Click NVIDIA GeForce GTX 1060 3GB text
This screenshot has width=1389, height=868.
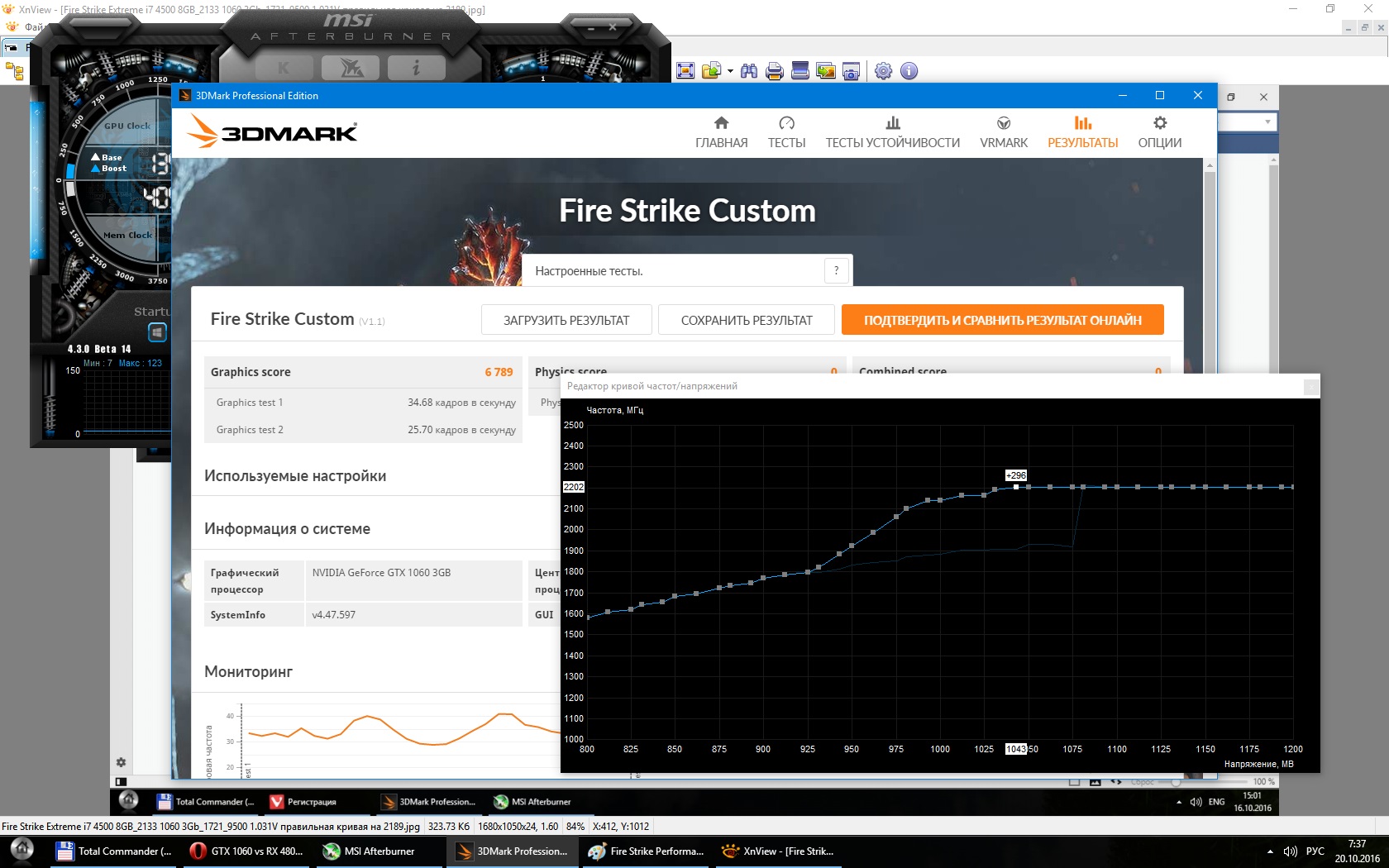click(x=381, y=572)
